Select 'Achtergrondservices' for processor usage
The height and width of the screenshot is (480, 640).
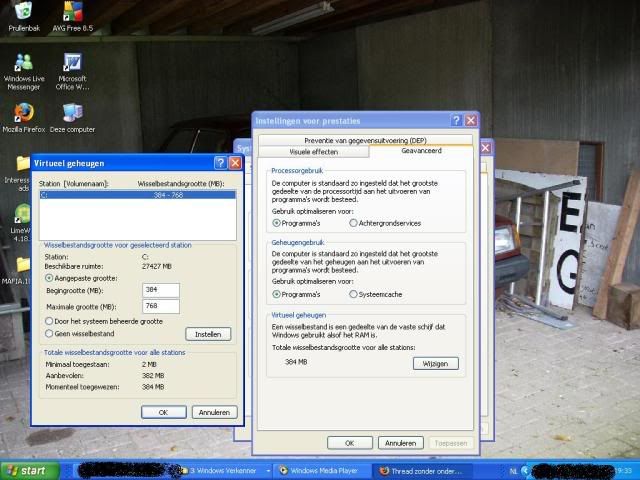353,223
